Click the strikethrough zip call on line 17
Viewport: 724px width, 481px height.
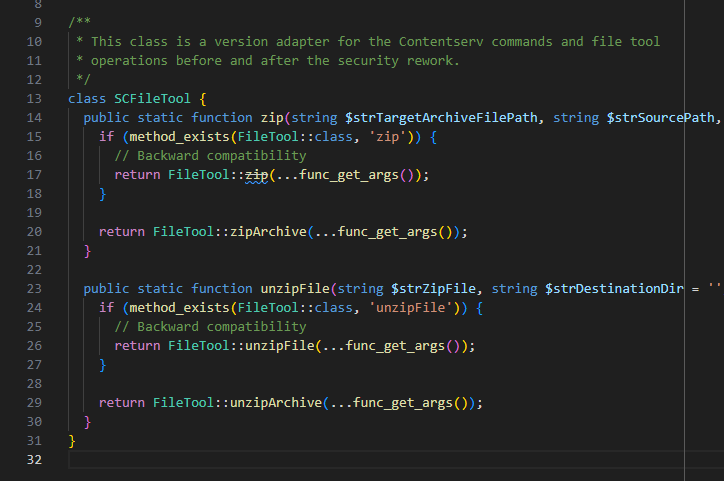pyautogui.click(x=257, y=174)
